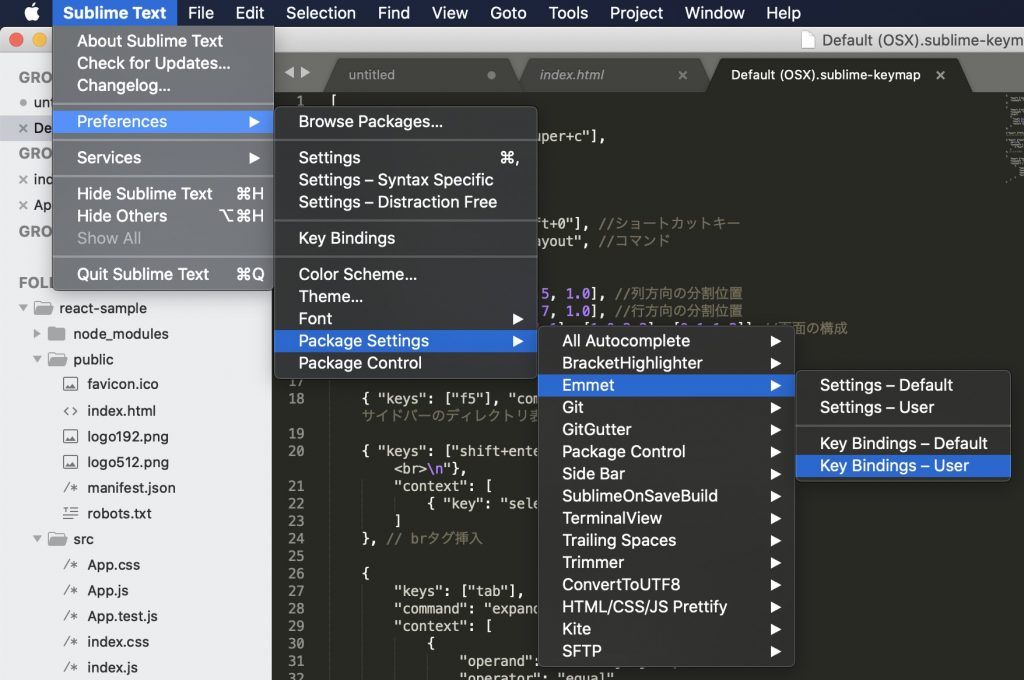The width and height of the screenshot is (1024, 680).
Task: Open Kite package settings
Action: coord(666,630)
